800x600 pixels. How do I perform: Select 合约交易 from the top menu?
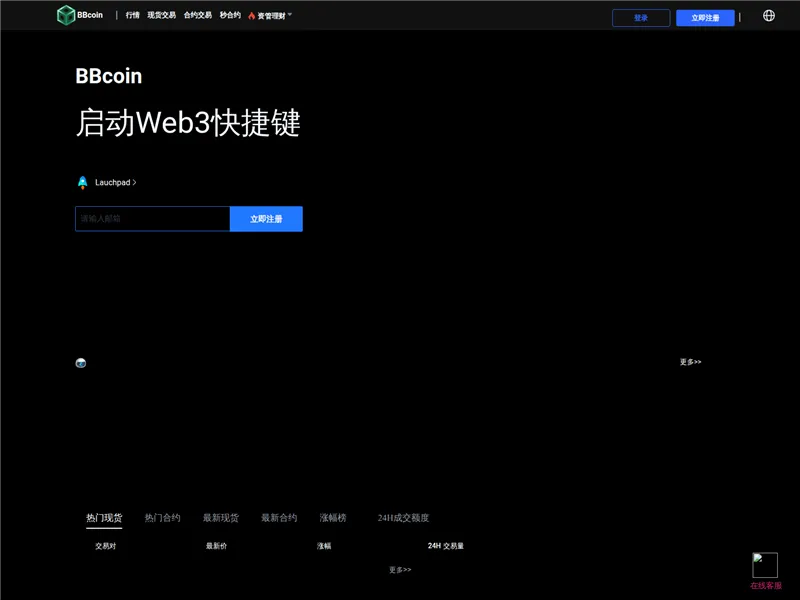pyautogui.click(x=197, y=16)
